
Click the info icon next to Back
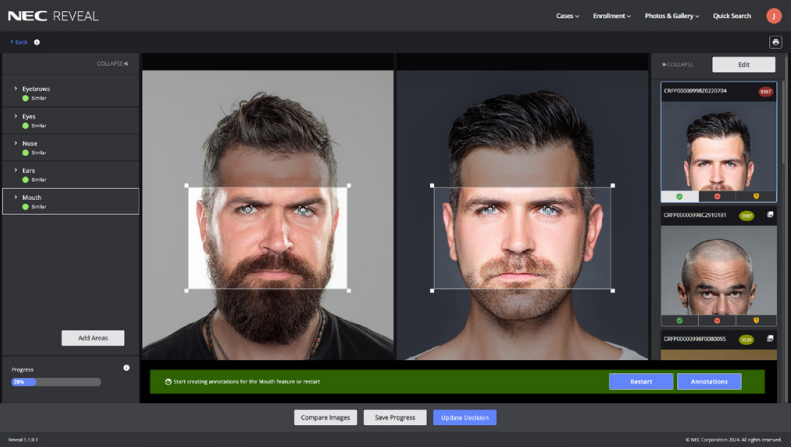coord(37,42)
